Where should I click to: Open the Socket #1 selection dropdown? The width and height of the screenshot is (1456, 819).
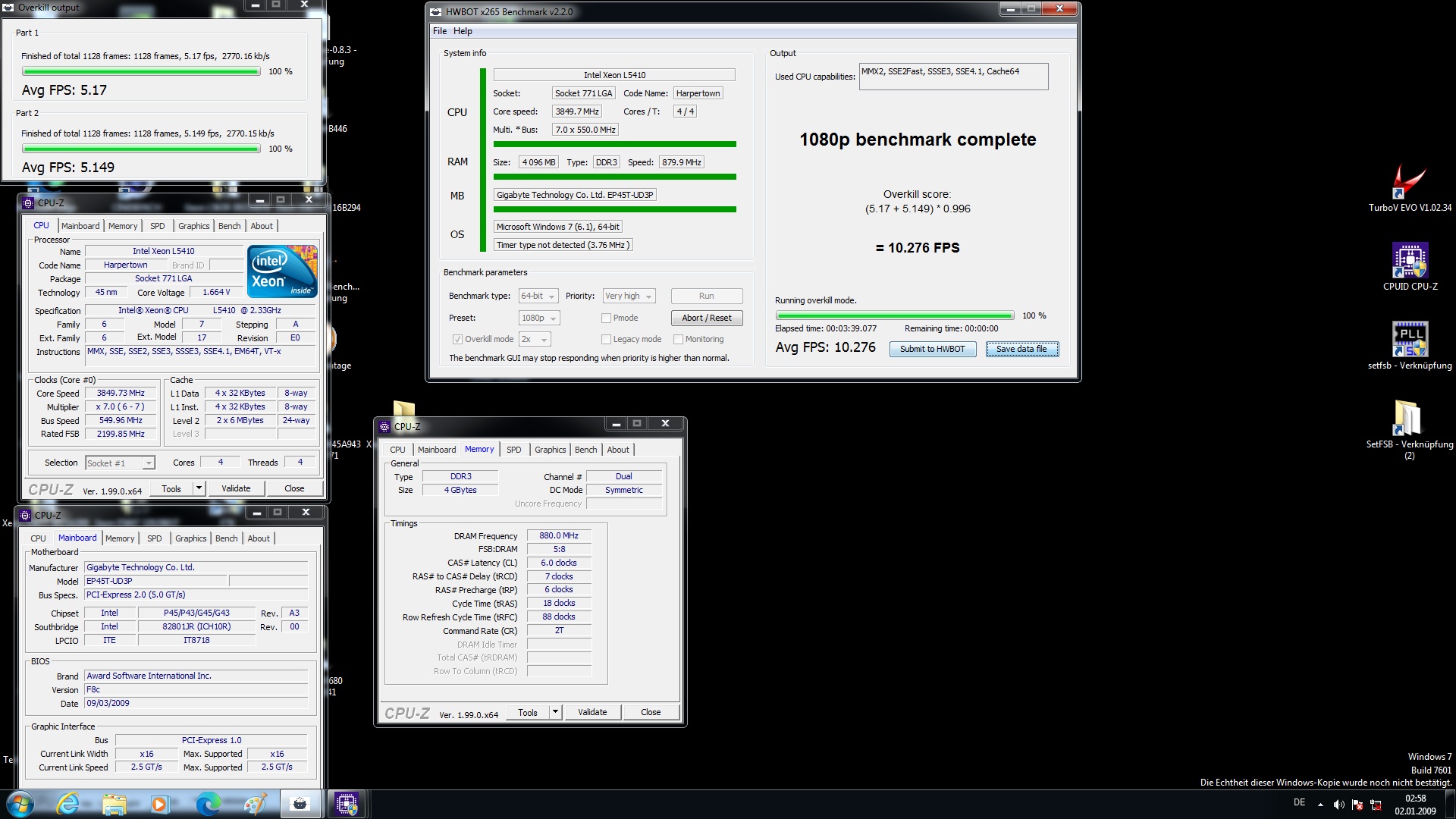120,463
